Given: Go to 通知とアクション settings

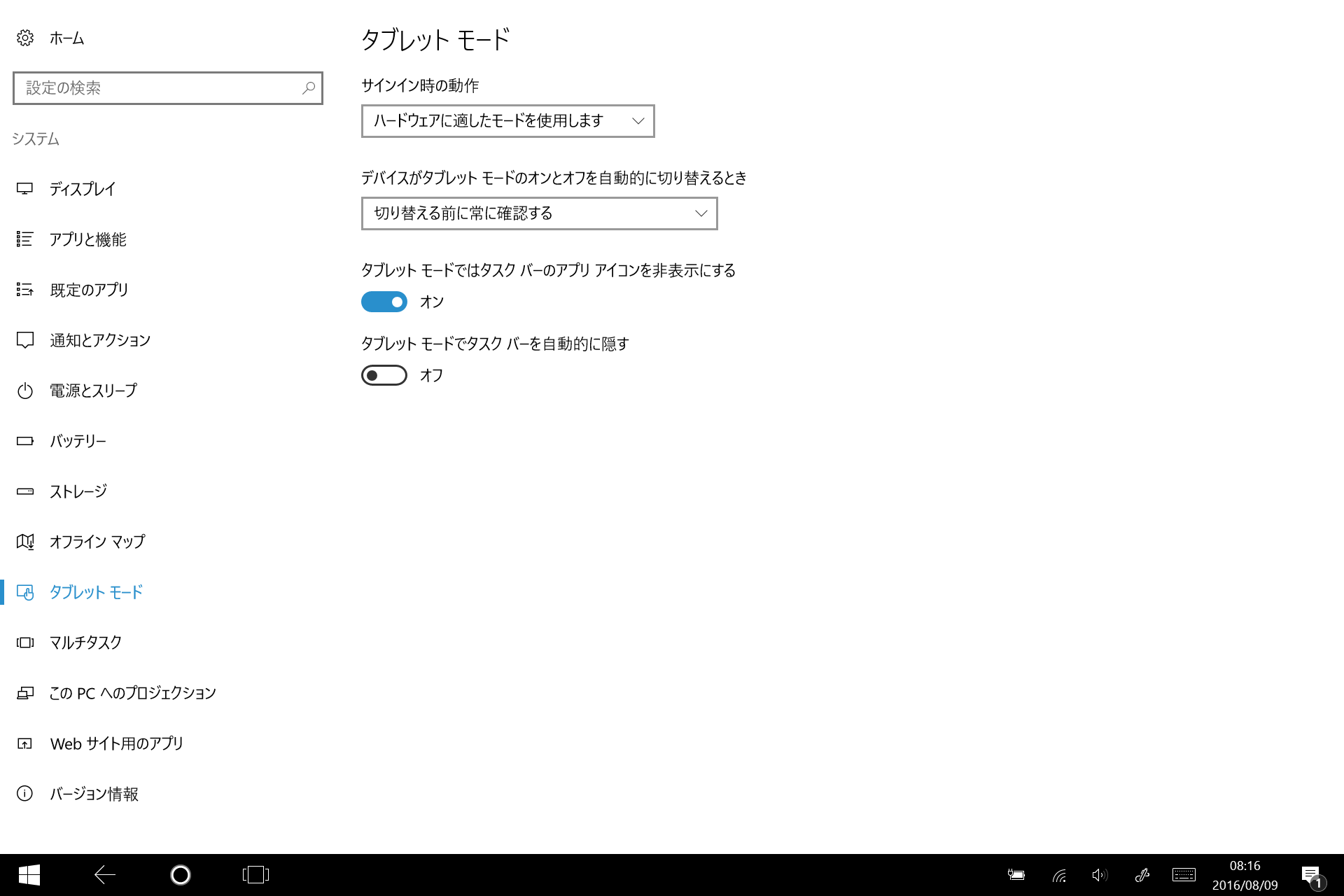Looking at the screenshot, I should coord(100,340).
